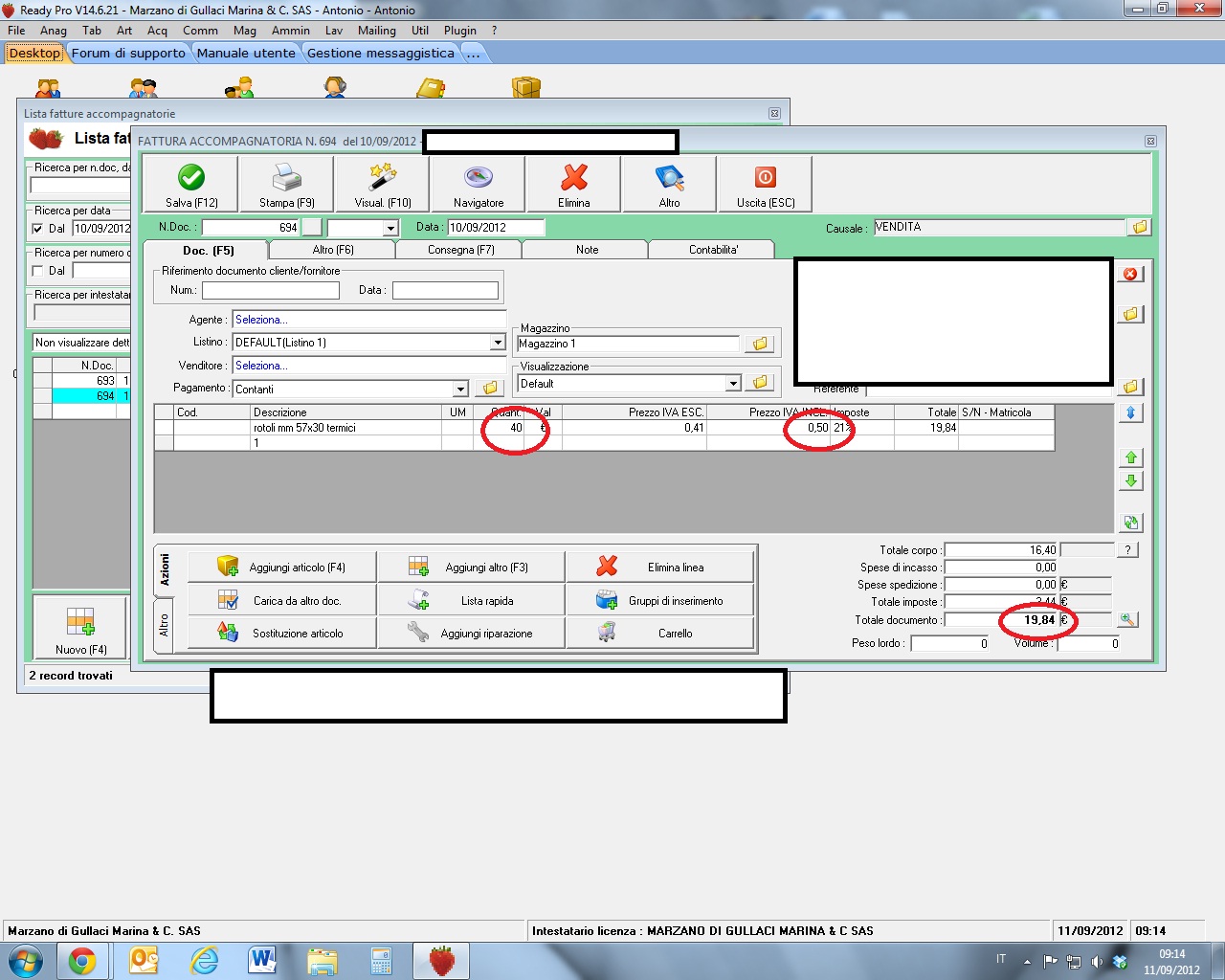Open the Mailing menu
This screenshot has width=1225, height=980.
(377, 31)
